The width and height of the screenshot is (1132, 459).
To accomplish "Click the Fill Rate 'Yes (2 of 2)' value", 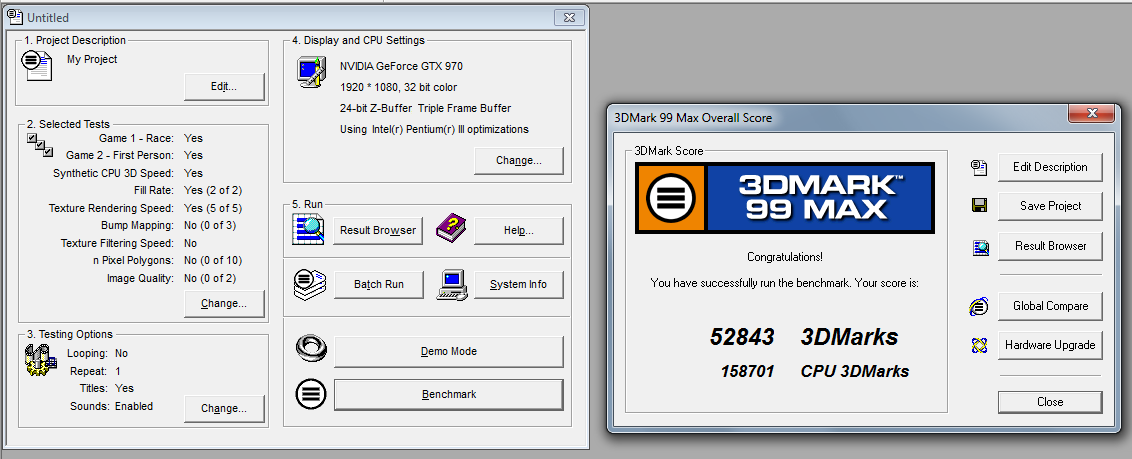I will coord(213,191).
